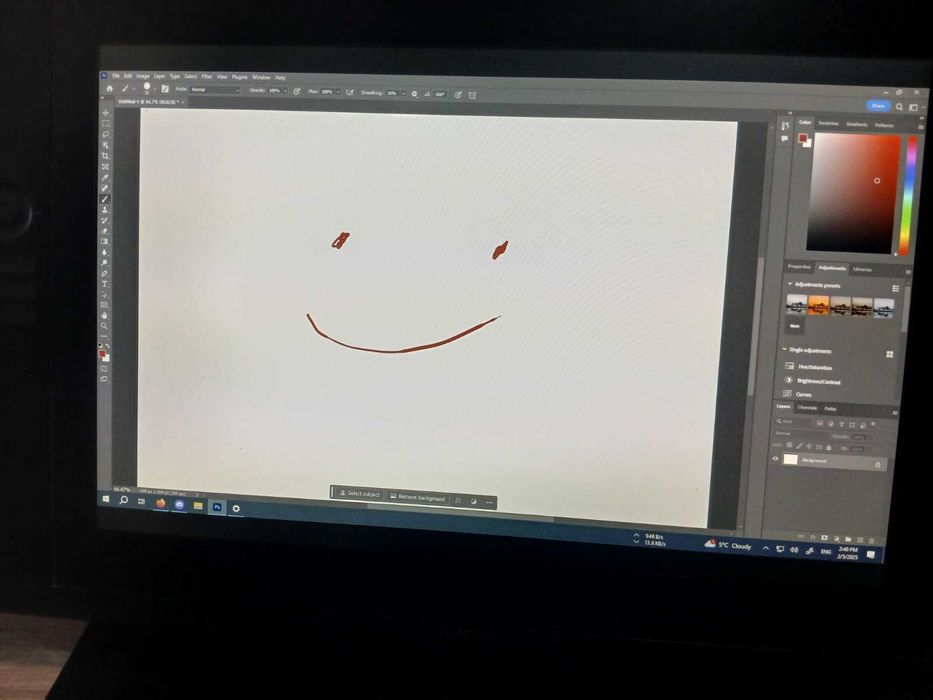The image size is (933, 700).
Task: Click the rainbow hue slider strip
Action: tap(908, 195)
